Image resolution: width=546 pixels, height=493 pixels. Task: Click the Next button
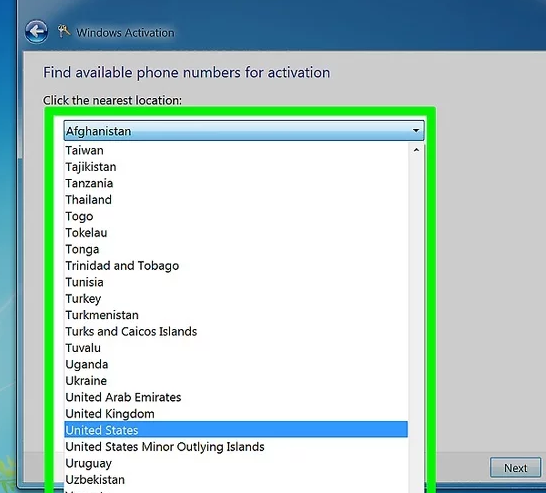515,468
